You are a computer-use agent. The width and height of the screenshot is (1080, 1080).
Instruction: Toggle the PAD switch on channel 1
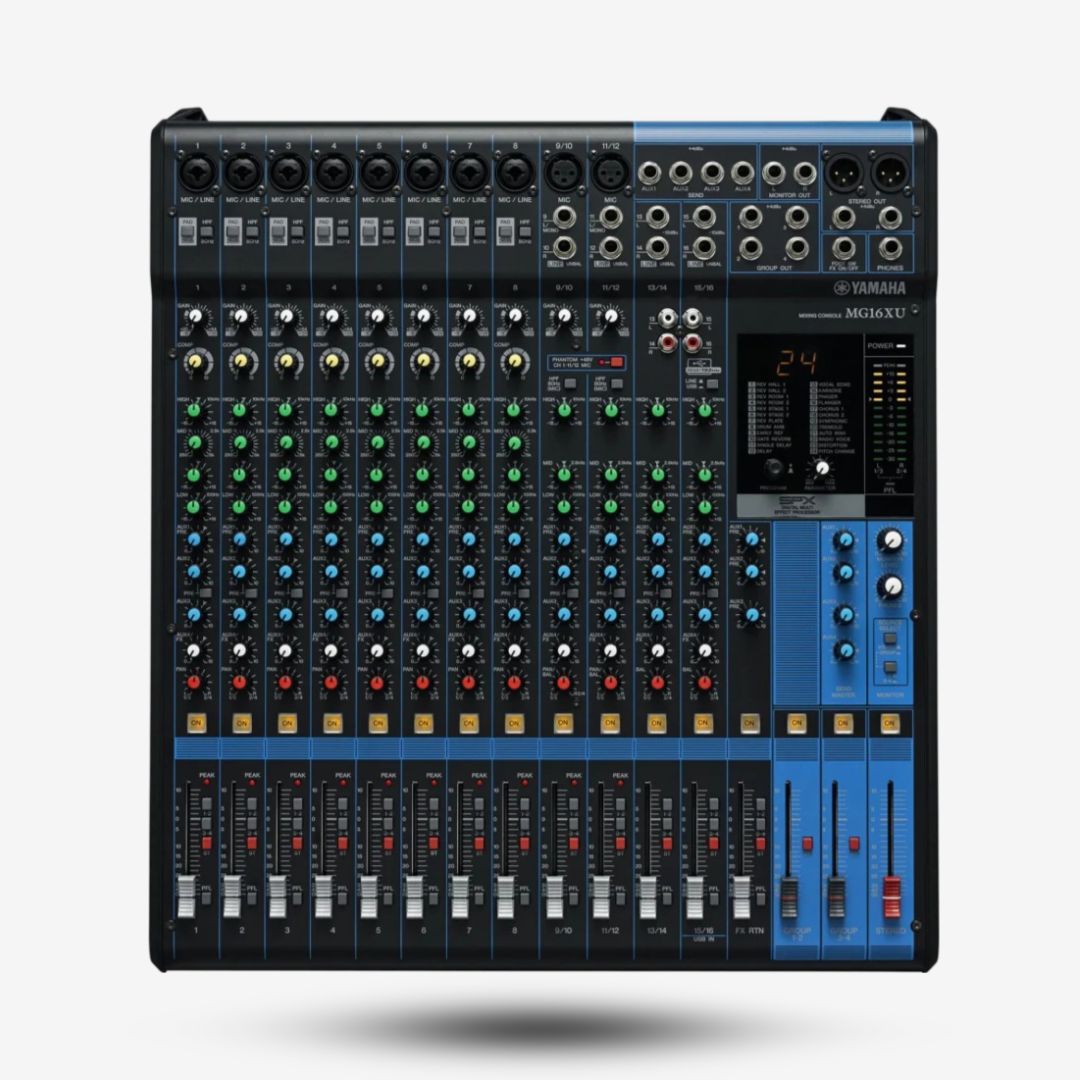point(187,231)
